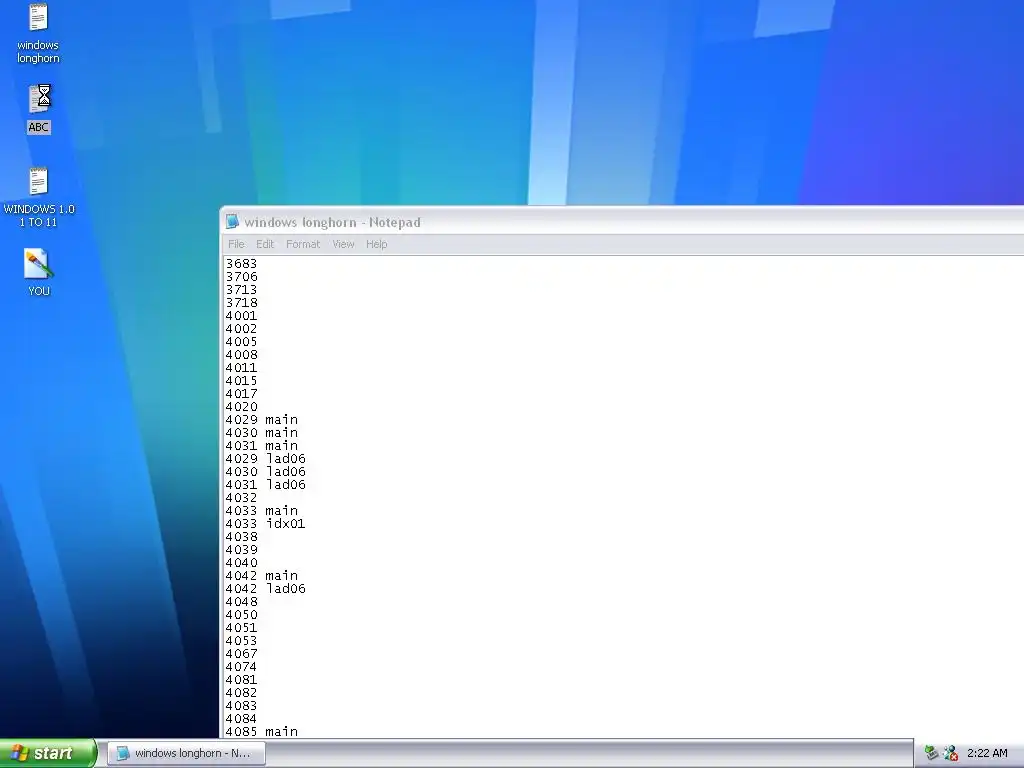Screen dimensions: 1024x768
Task: Click line 4074 in Notepad
Action: [241, 667]
